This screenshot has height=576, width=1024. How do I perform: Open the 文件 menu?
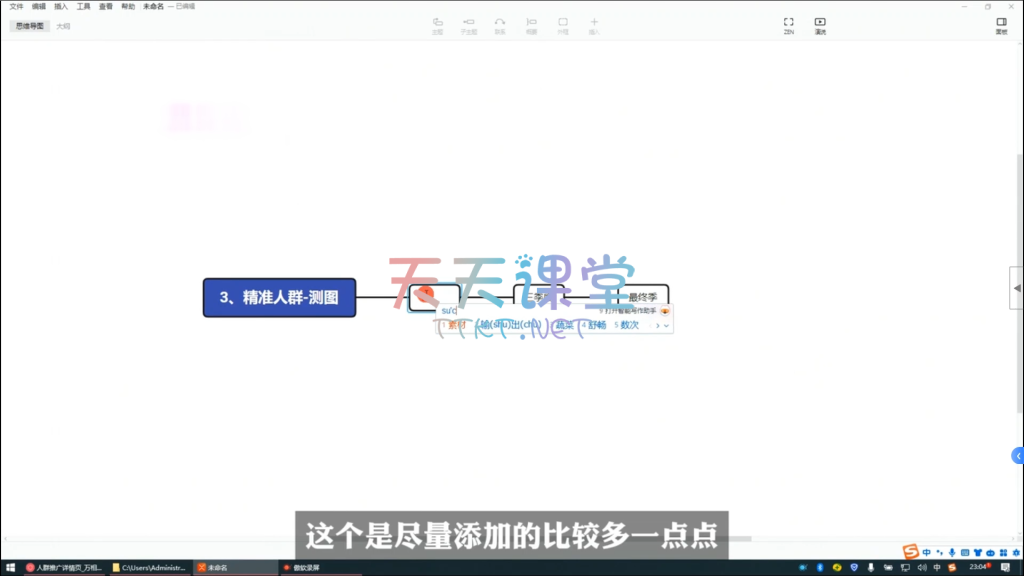click(x=16, y=6)
